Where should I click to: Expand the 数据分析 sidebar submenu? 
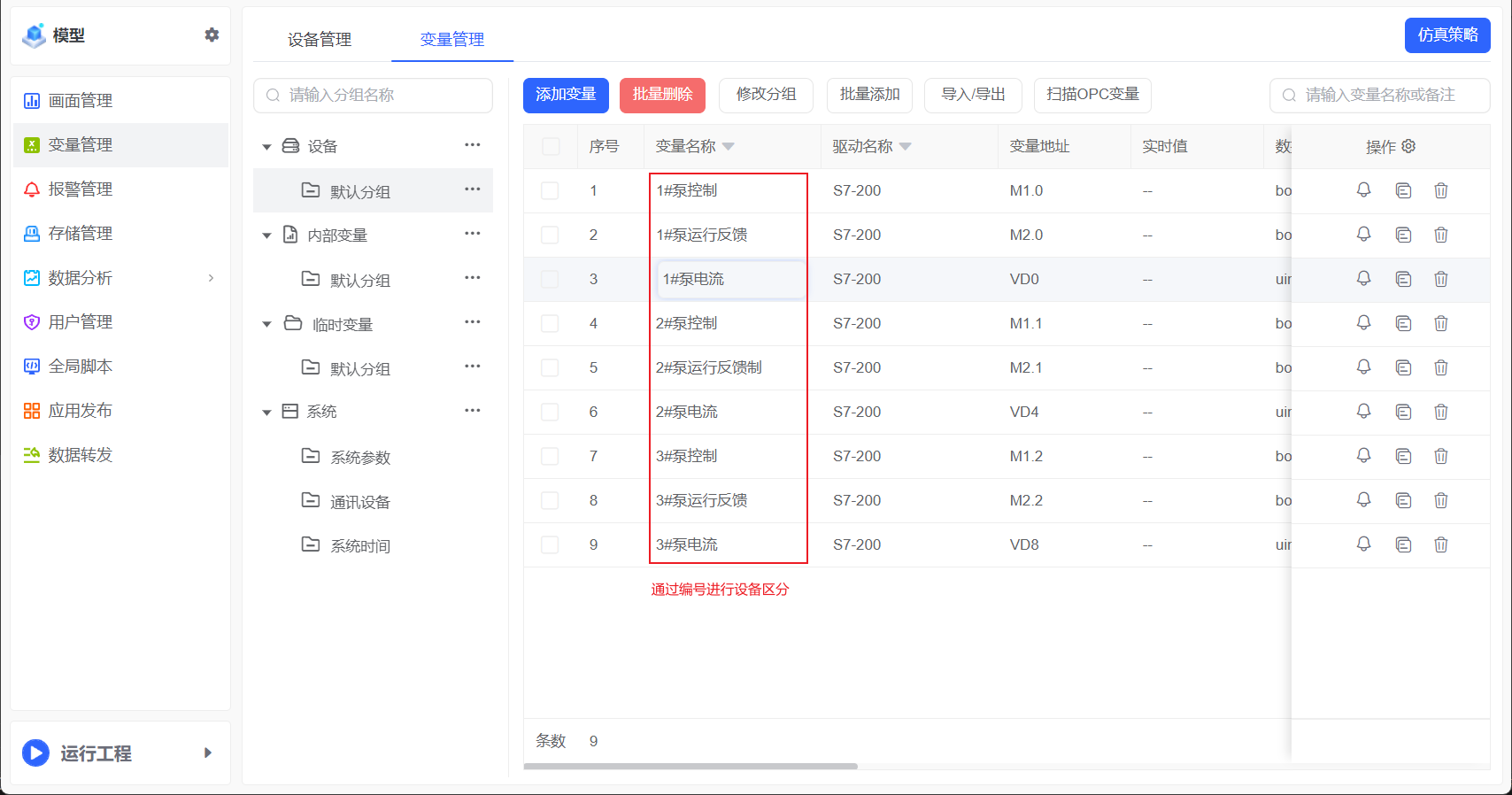click(x=211, y=278)
